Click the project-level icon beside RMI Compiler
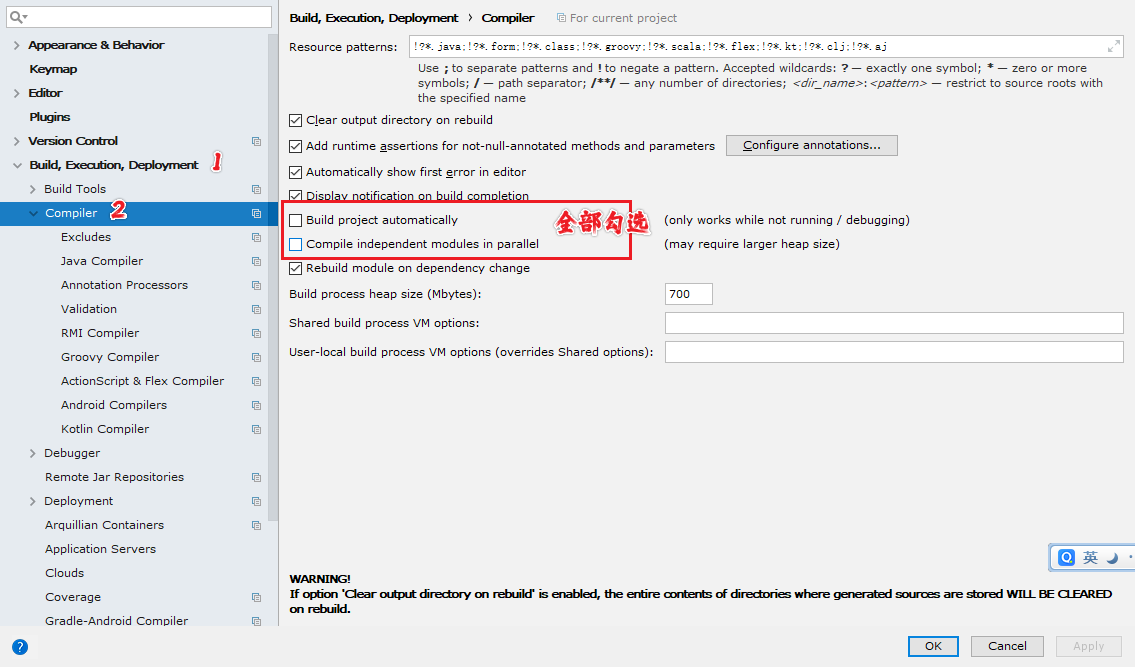The image size is (1135, 667). point(256,333)
